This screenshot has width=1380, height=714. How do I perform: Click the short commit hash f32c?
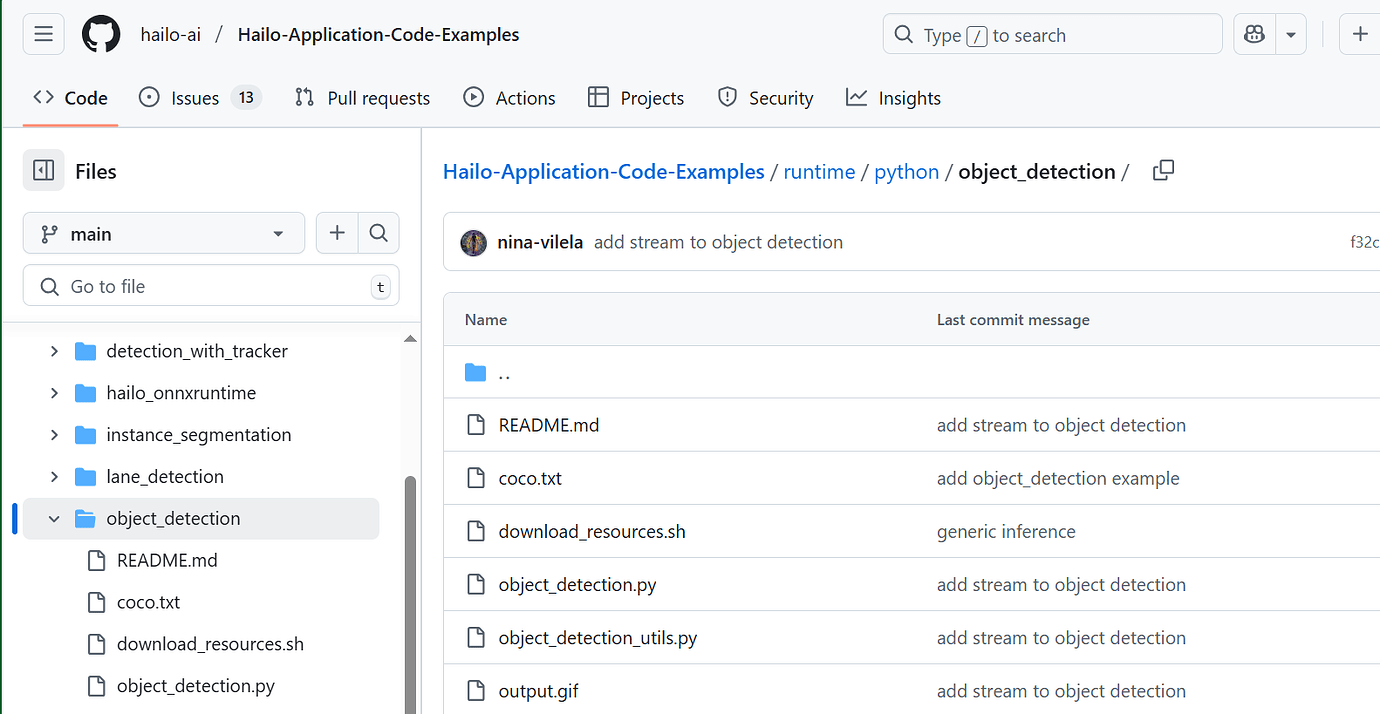pyautogui.click(x=1364, y=242)
